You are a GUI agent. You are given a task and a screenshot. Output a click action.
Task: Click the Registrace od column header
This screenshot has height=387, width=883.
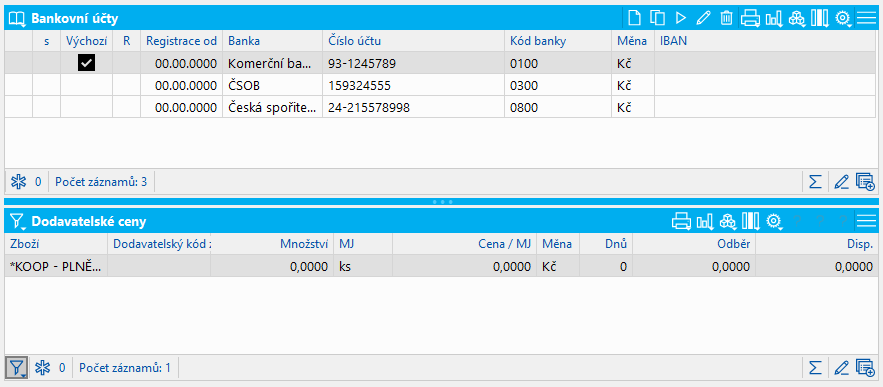pos(181,41)
